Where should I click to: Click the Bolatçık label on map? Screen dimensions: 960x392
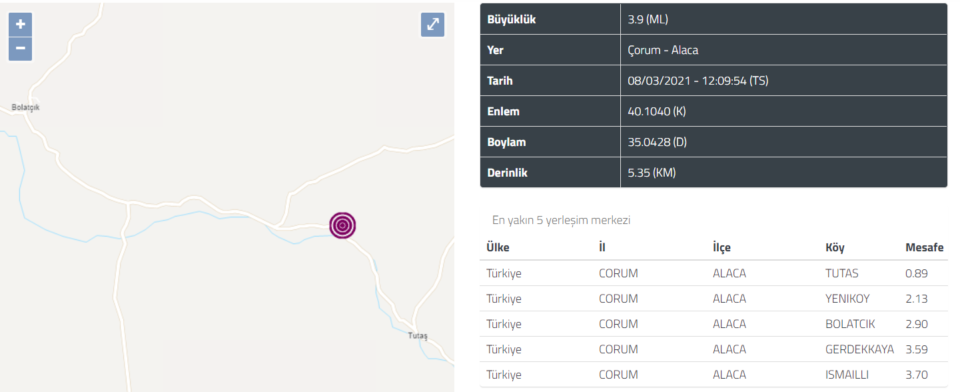tap(26, 107)
